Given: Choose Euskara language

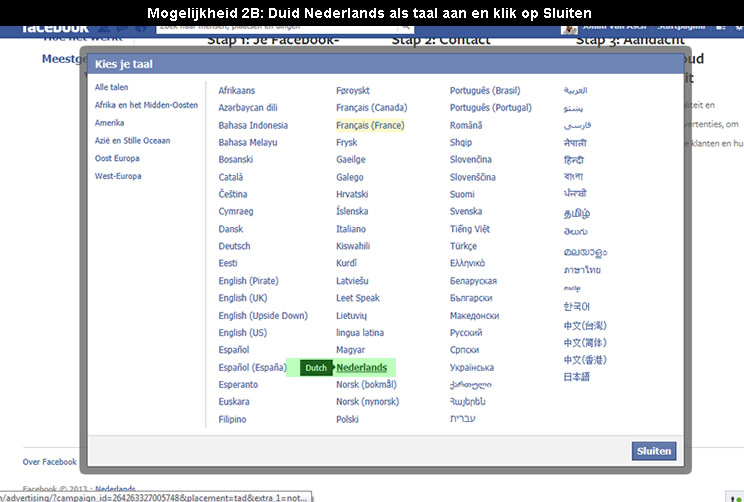Looking at the screenshot, I should coord(234,401).
